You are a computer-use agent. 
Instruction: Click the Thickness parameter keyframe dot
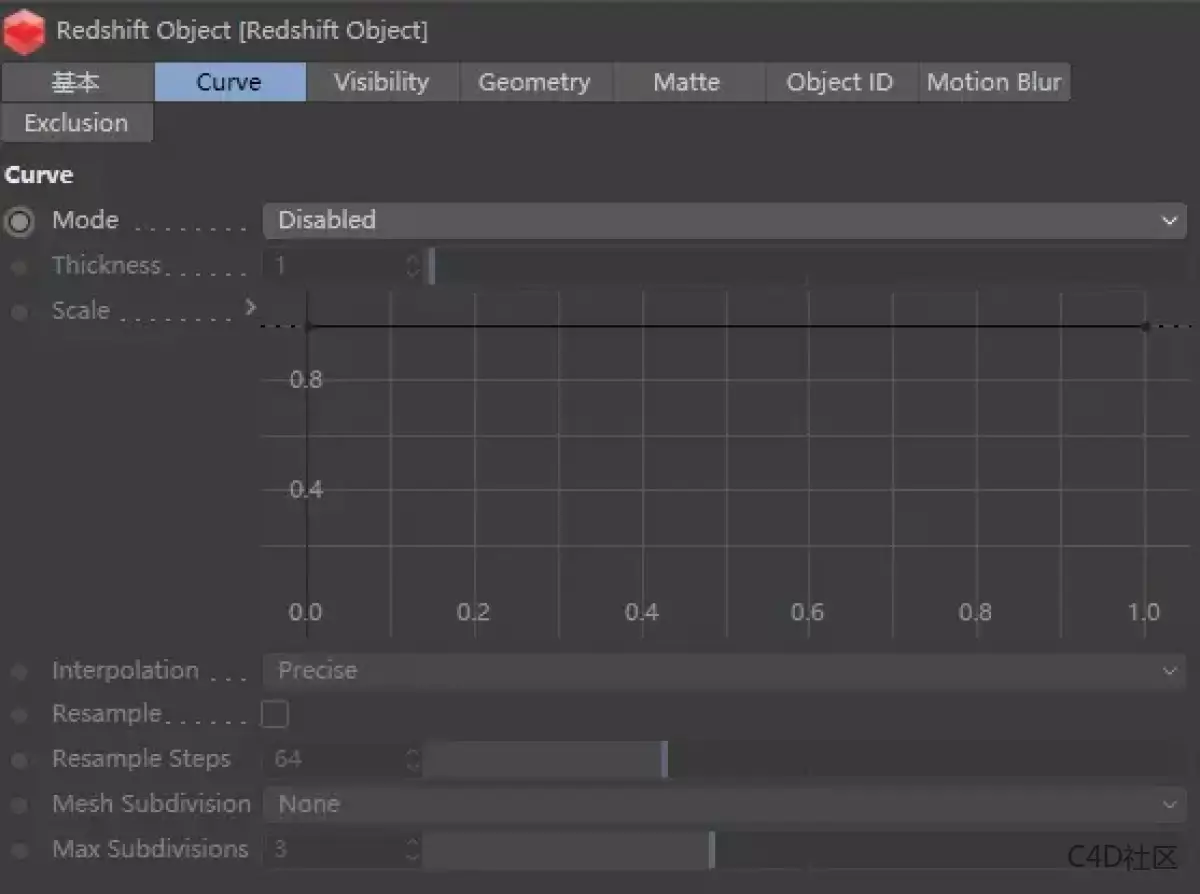click(x=19, y=267)
